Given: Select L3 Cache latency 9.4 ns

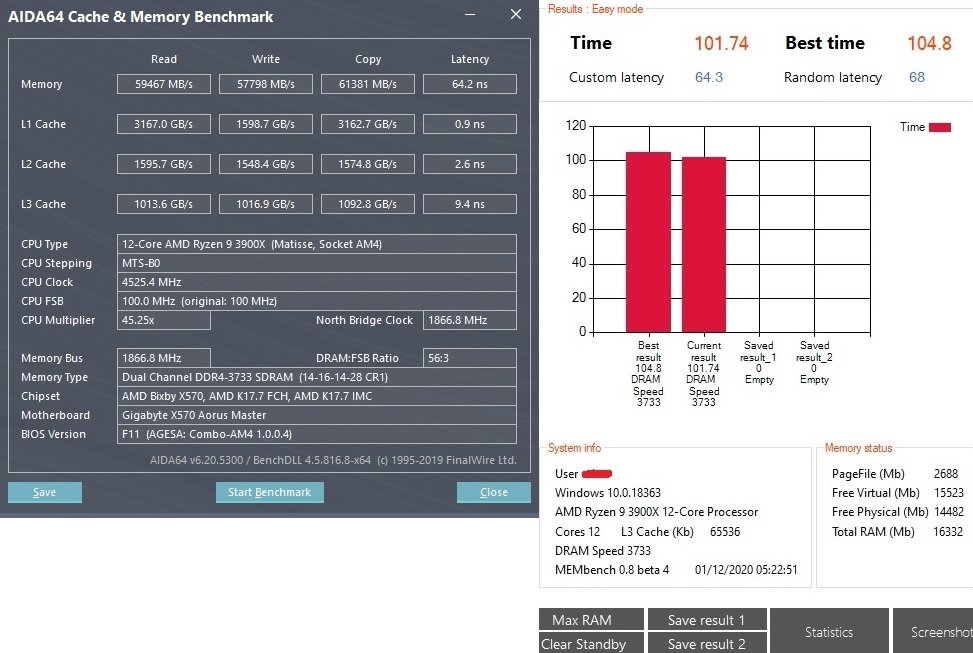Looking at the screenshot, I should click(470, 204).
